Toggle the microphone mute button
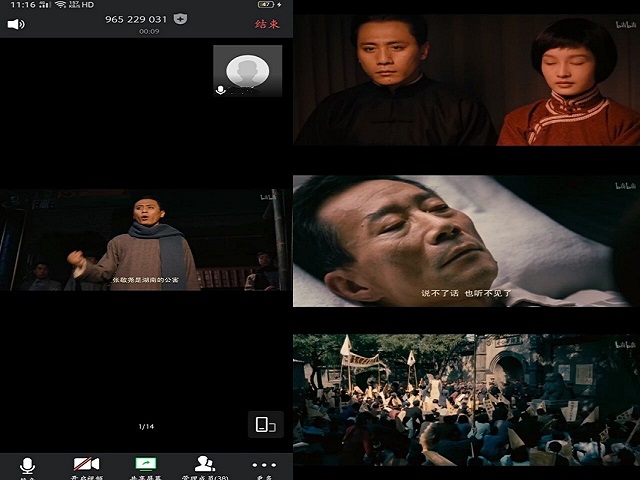Viewport: 640px width, 480px height. [x=27, y=468]
